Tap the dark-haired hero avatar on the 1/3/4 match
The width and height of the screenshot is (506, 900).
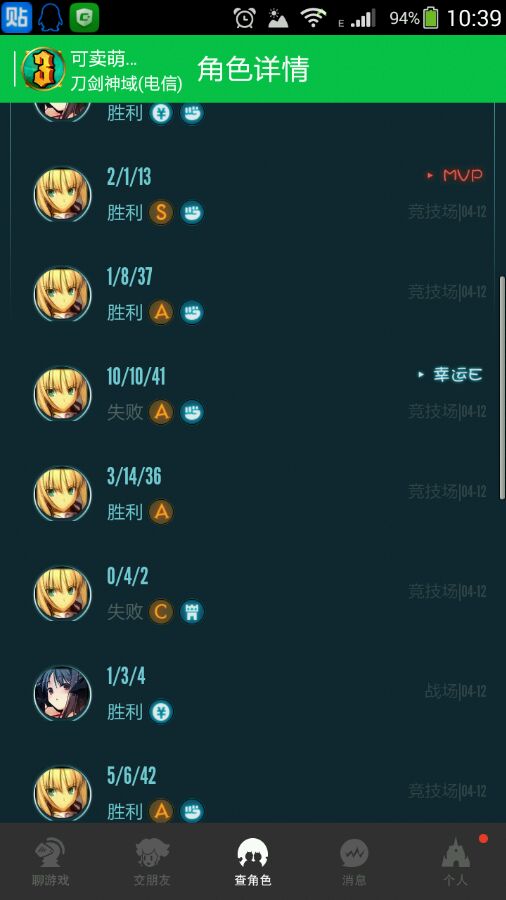(x=63, y=693)
